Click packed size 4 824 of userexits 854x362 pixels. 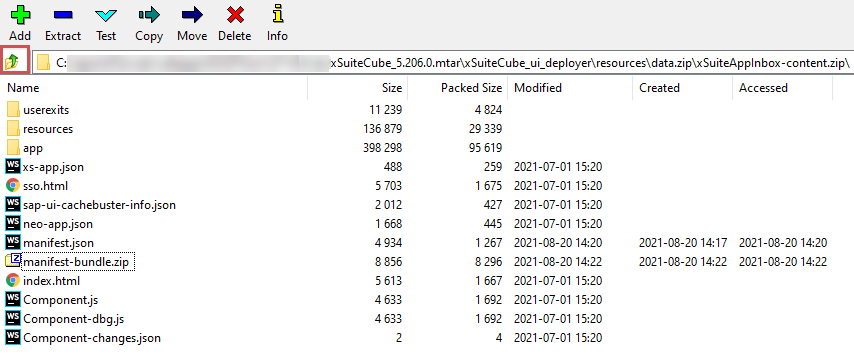488,110
